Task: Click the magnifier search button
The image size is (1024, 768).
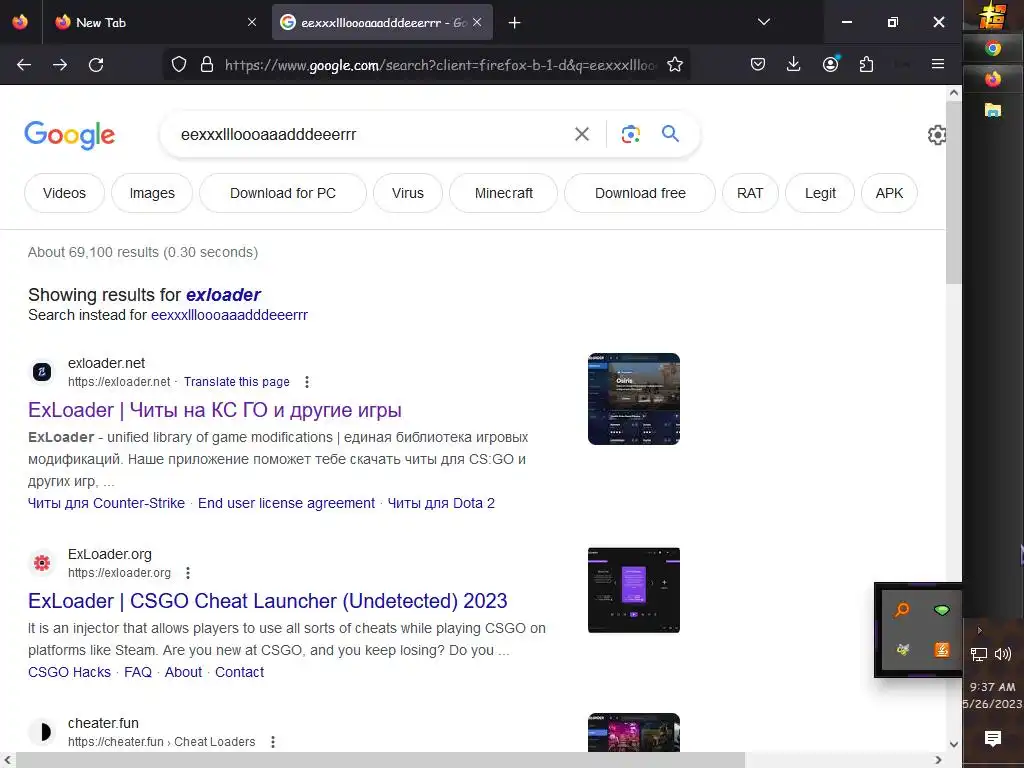Action: [670, 134]
